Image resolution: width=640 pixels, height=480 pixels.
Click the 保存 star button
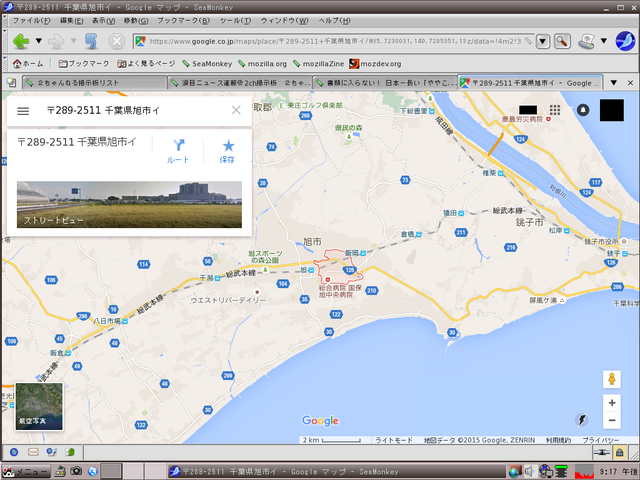(227, 151)
